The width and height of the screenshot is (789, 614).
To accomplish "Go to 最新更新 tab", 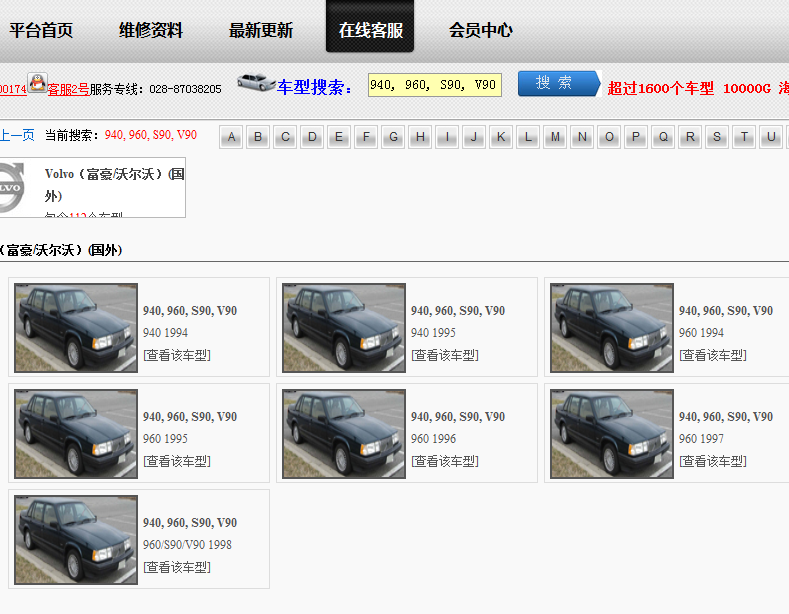I will point(261,30).
